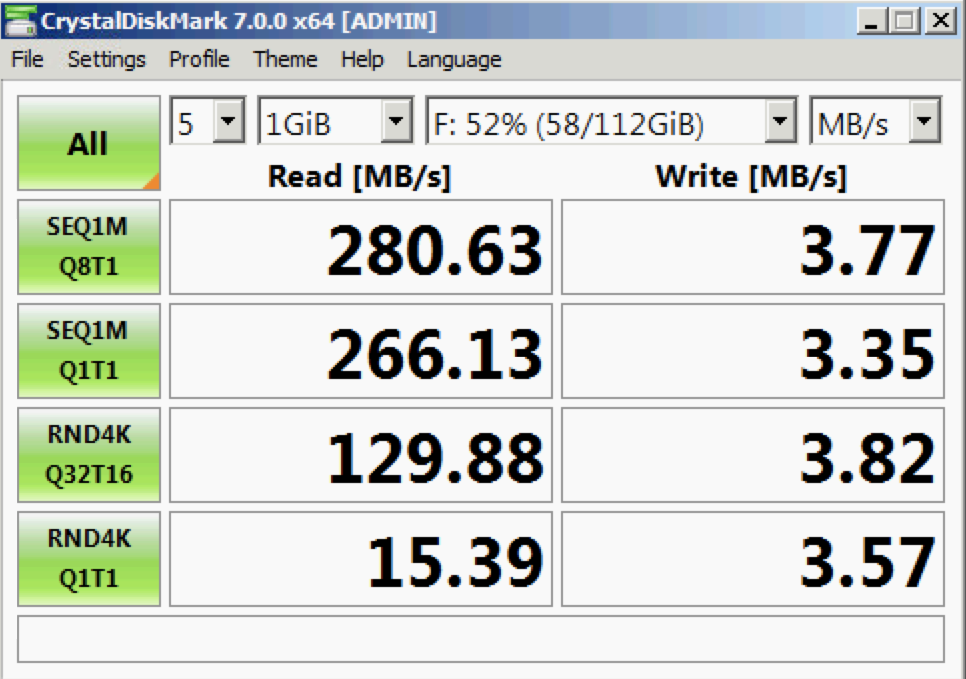This screenshot has height=679, width=966.
Task: Maximize the CrystalDiskMark window
Action: point(904,21)
